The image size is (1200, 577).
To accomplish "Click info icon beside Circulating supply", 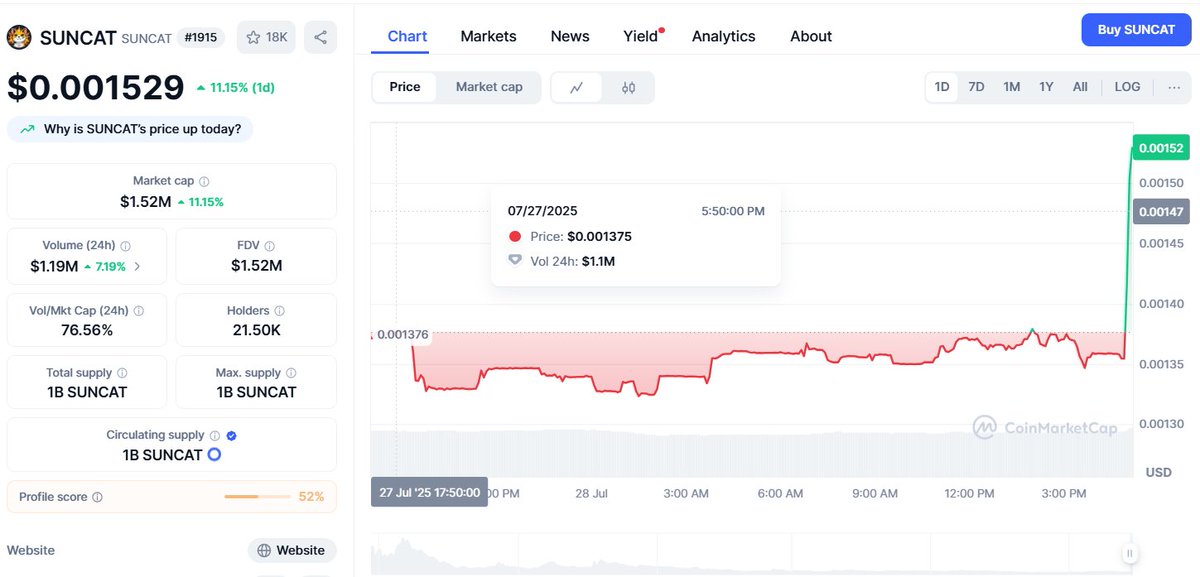I will click(x=214, y=435).
